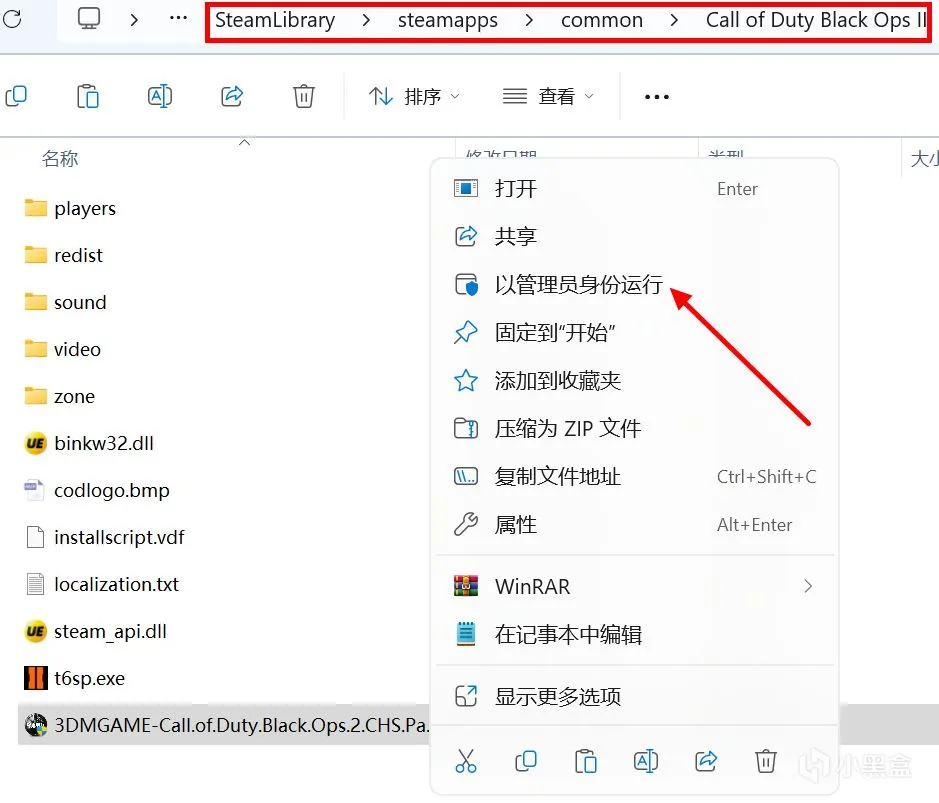Click the context menu Rename icon
The image size is (939, 803).
(646, 761)
